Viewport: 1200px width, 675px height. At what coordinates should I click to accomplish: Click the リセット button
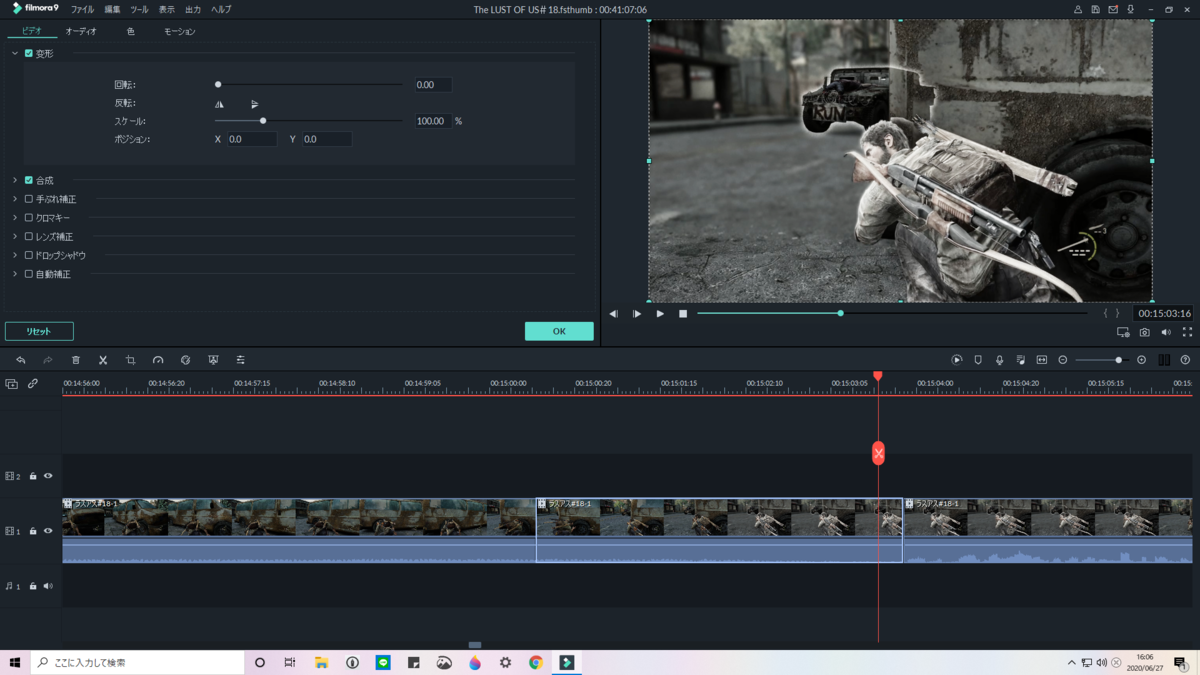click(39, 331)
